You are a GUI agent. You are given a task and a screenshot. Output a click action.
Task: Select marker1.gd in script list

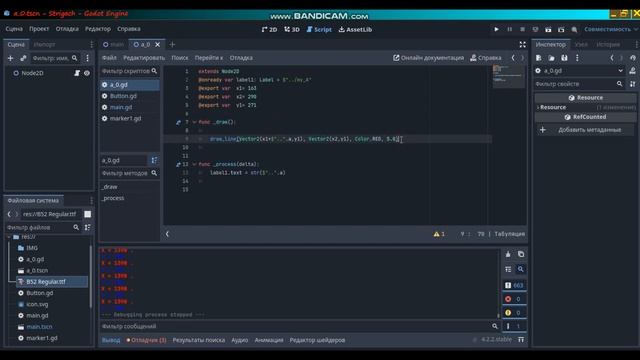point(125,118)
